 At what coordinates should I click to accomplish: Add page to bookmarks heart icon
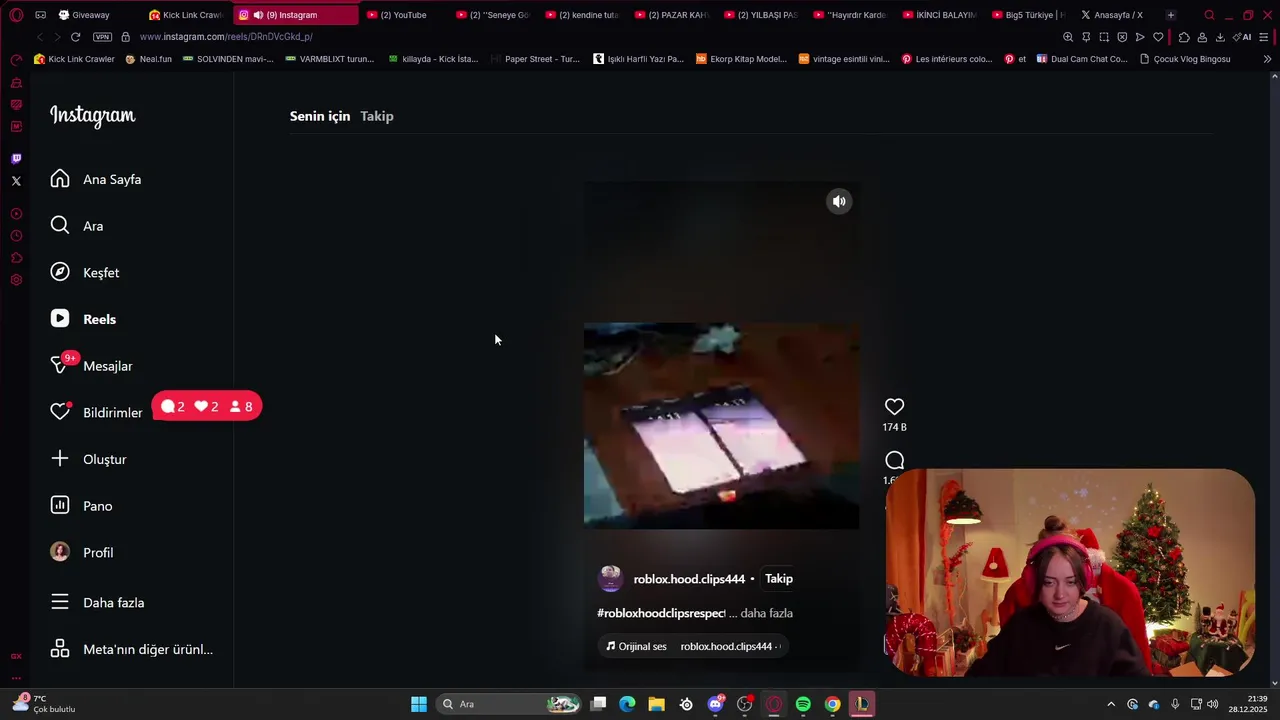1158,37
